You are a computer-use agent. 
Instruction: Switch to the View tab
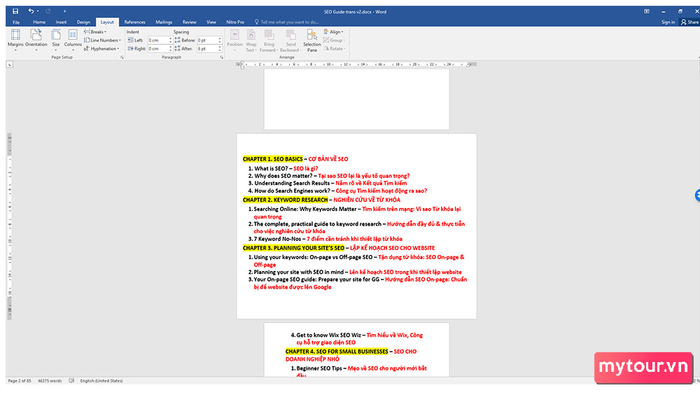[211, 22]
